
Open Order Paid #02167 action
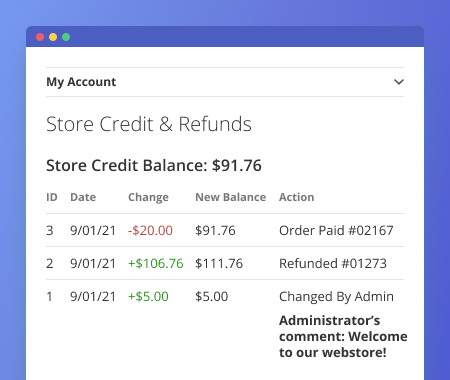click(336, 230)
